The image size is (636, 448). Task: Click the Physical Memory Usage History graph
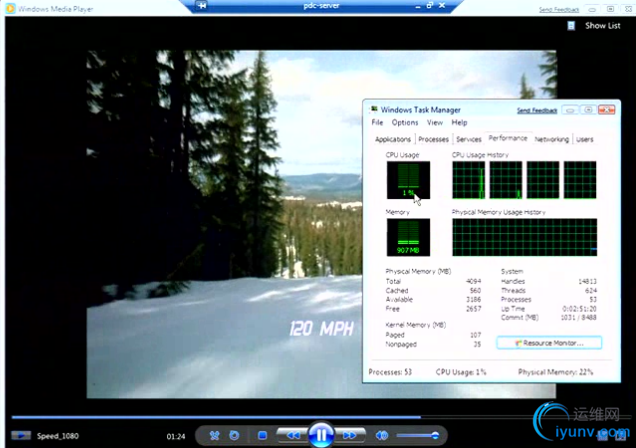pos(524,237)
